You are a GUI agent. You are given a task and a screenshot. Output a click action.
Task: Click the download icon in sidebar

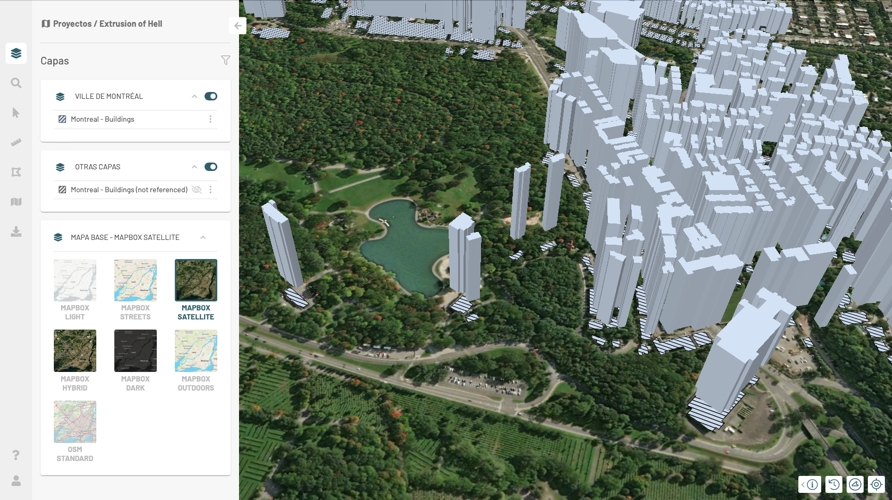coord(16,232)
